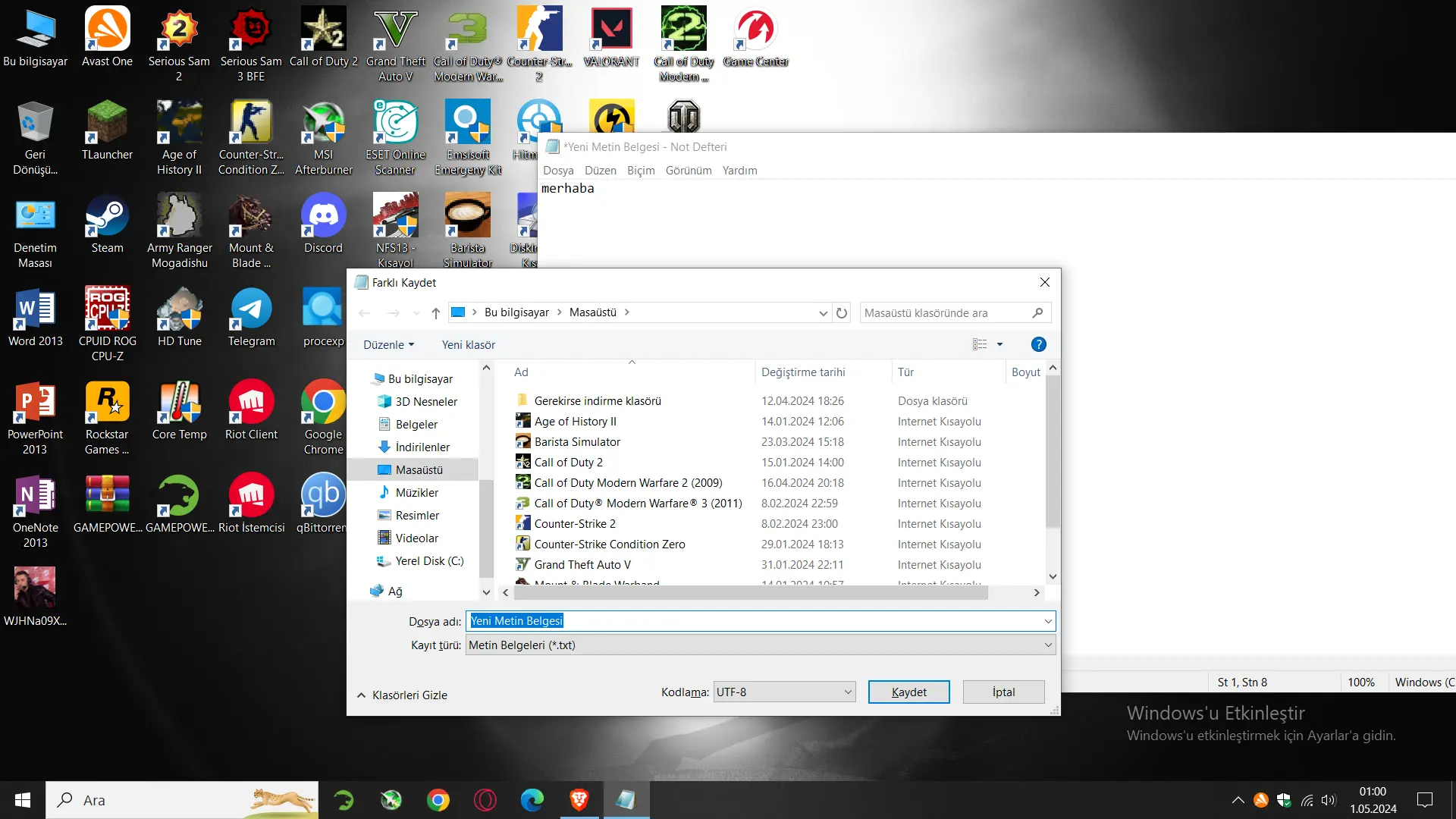Open the Windows Start menu

23,800
